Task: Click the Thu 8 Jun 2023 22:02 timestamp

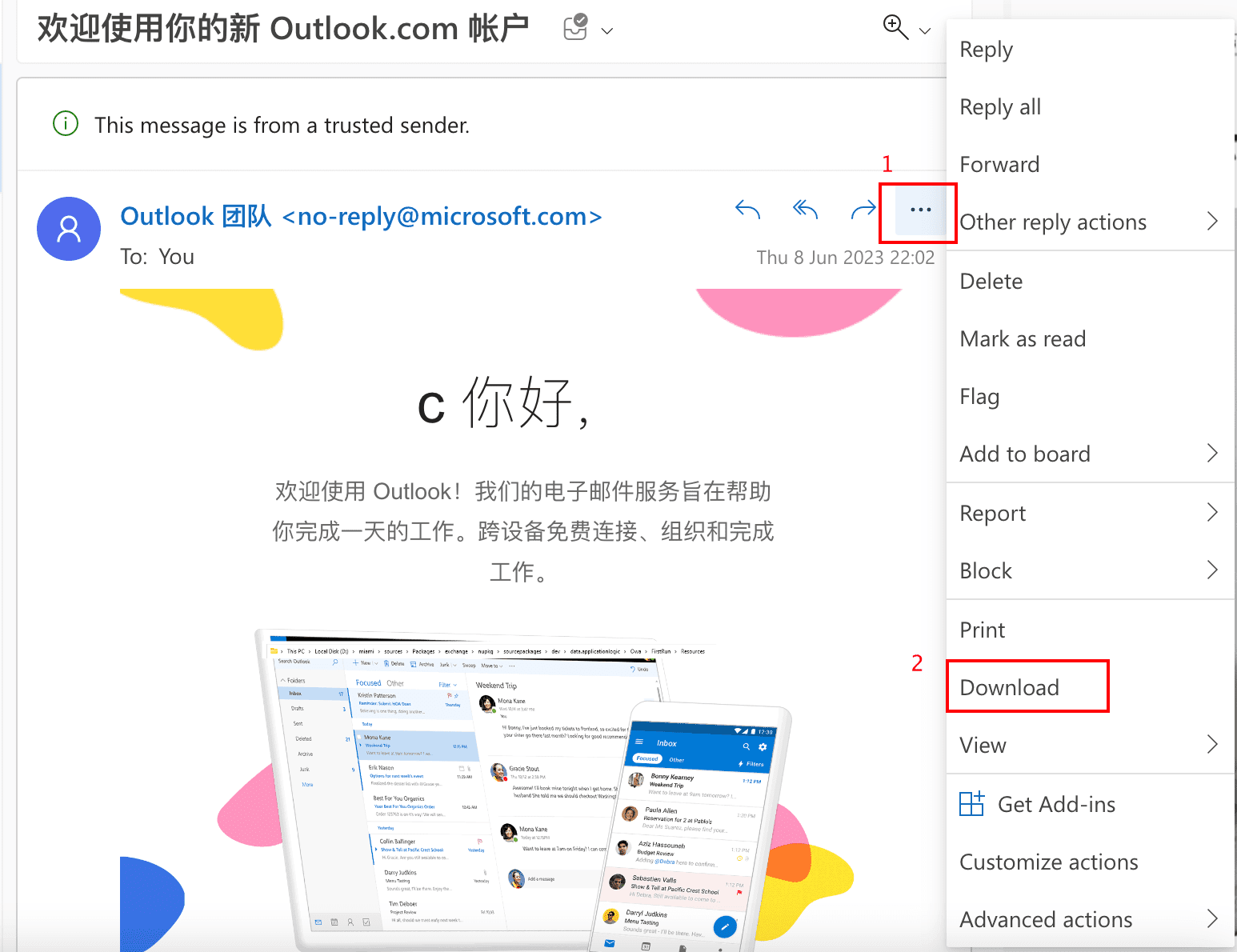Action: point(845,258)
